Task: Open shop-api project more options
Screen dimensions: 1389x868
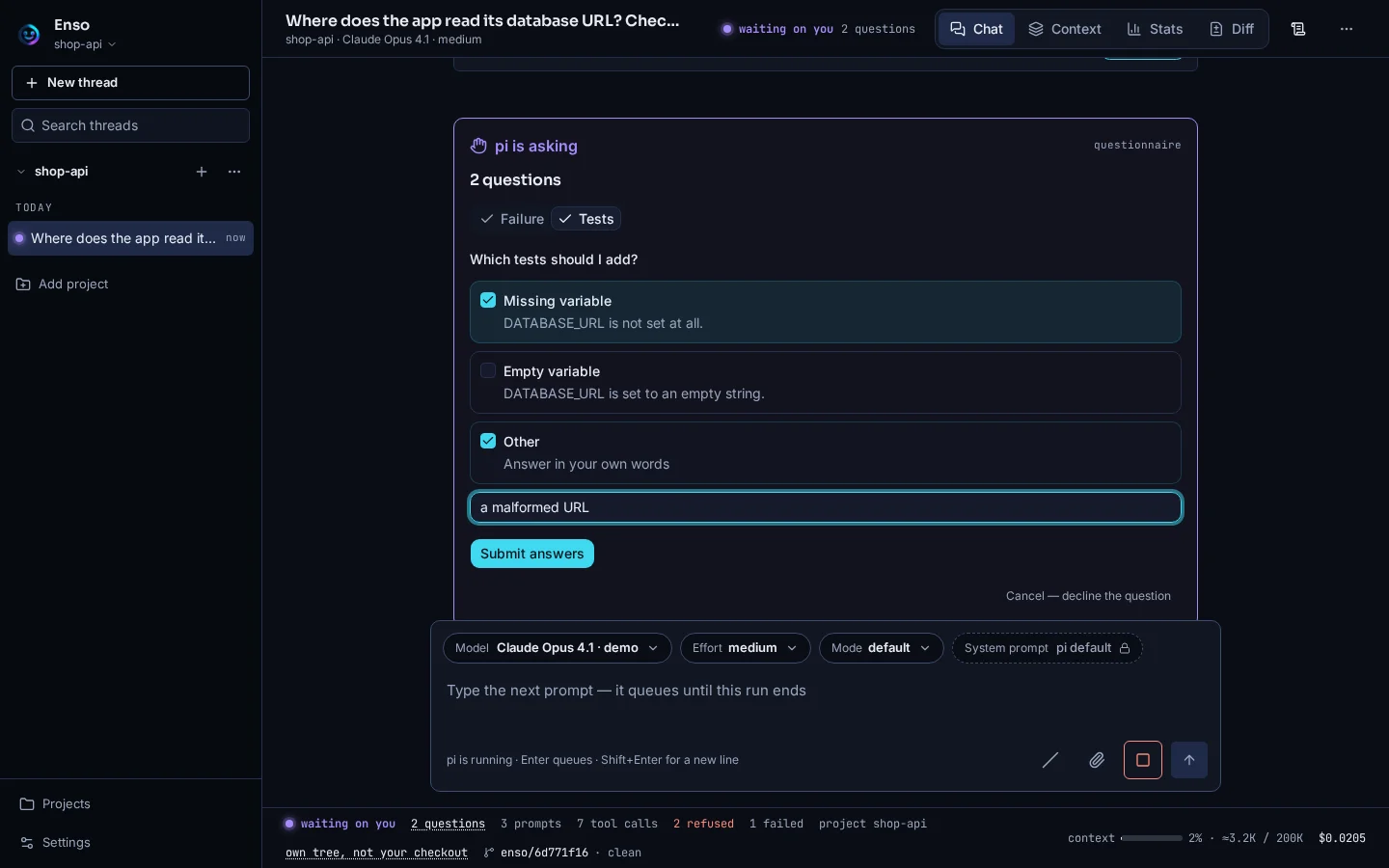Action: pyautogui.click(x=234, y=172)
